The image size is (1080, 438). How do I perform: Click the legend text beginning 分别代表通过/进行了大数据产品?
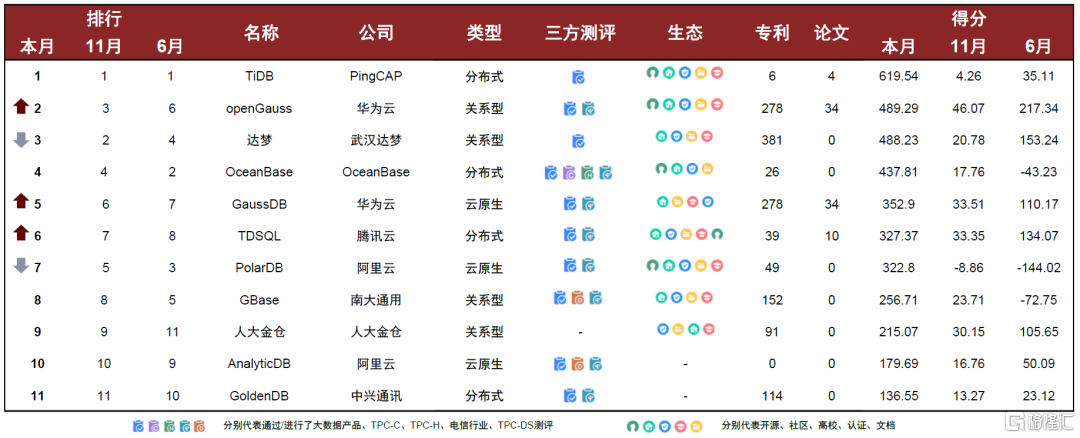(x=388, y=426)
